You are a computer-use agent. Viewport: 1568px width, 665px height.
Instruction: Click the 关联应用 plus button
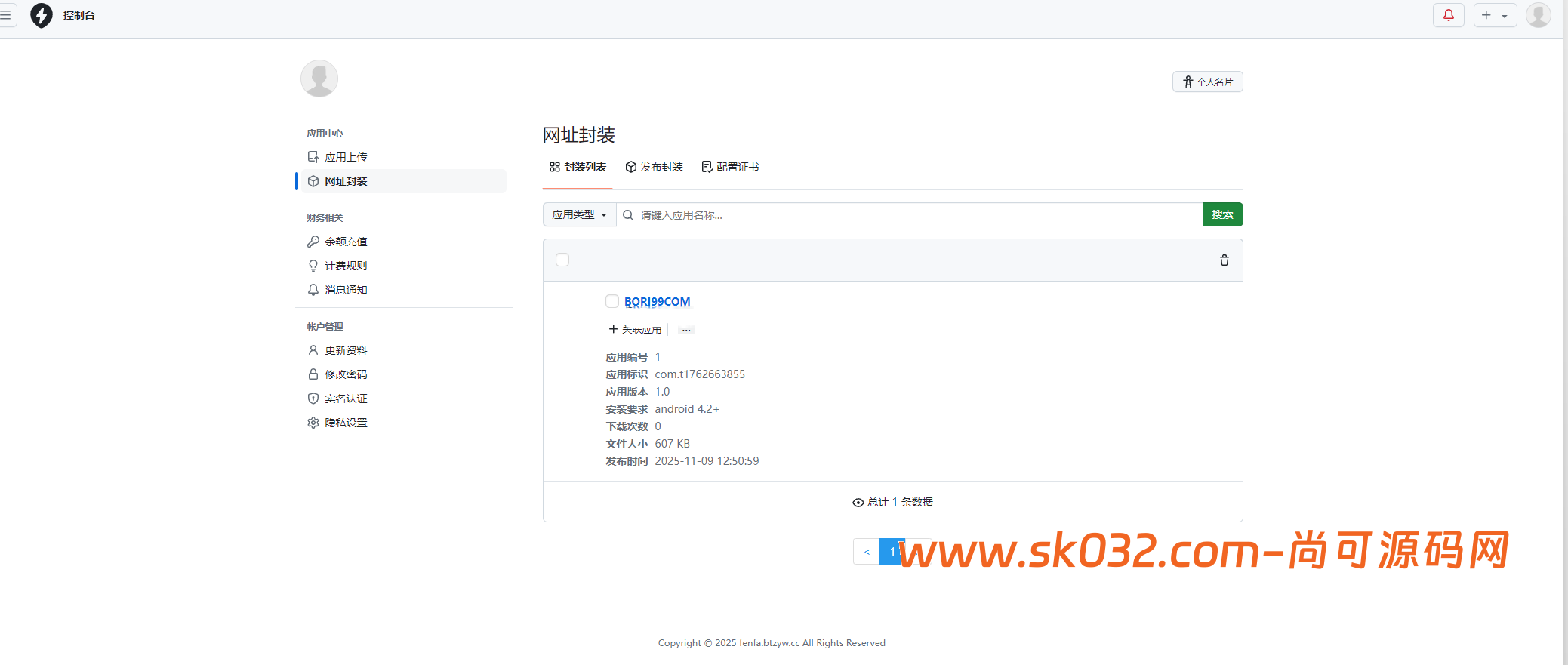(635, 330)
